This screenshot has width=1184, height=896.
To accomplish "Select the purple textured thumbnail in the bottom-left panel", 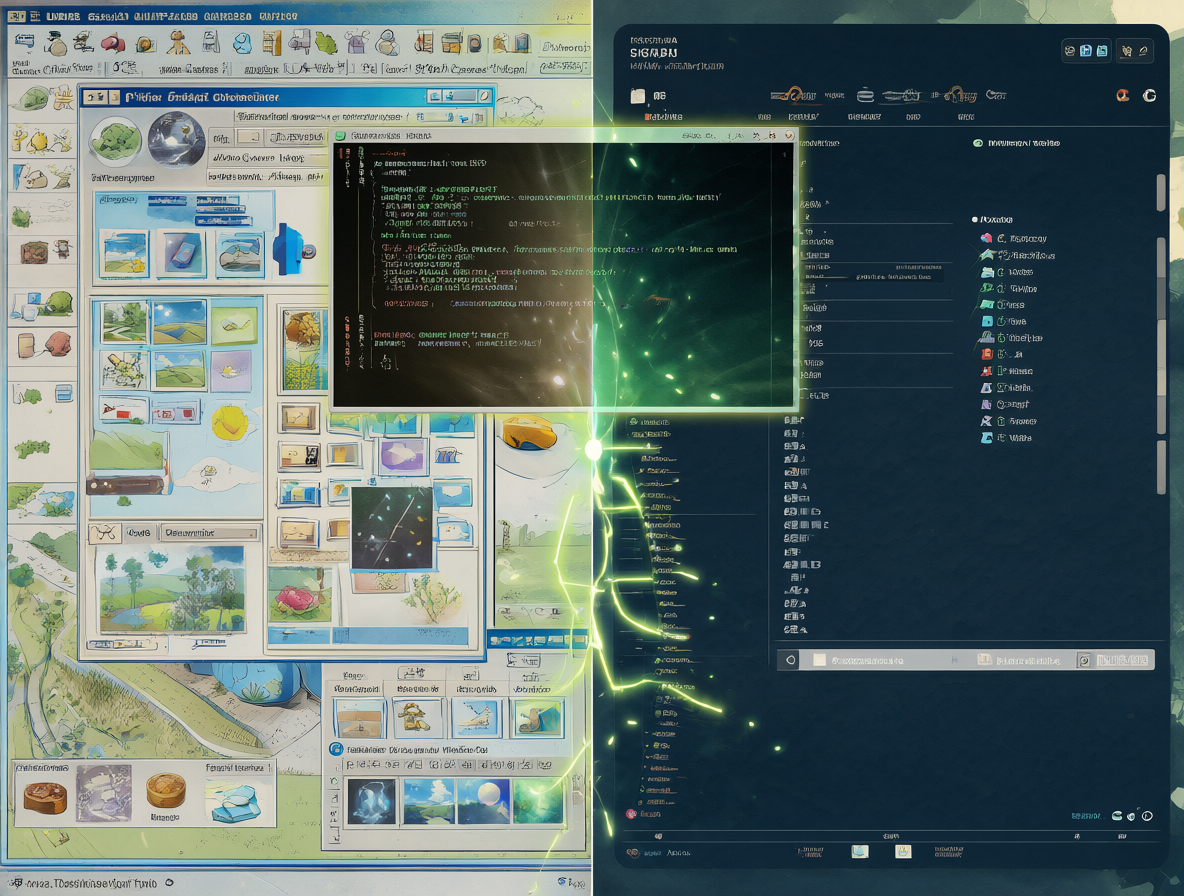I will [x=103, y=793].
